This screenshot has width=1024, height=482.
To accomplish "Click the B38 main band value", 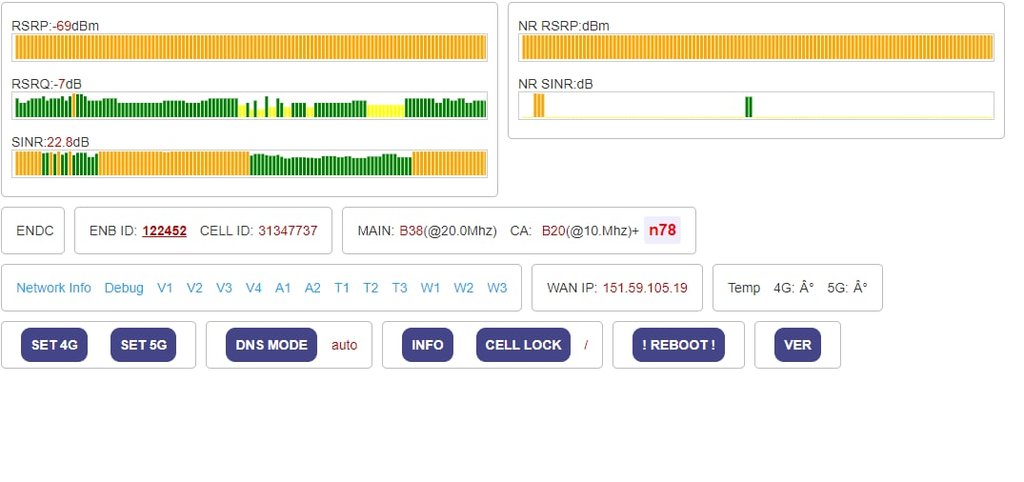I will [x=411, y=231].
